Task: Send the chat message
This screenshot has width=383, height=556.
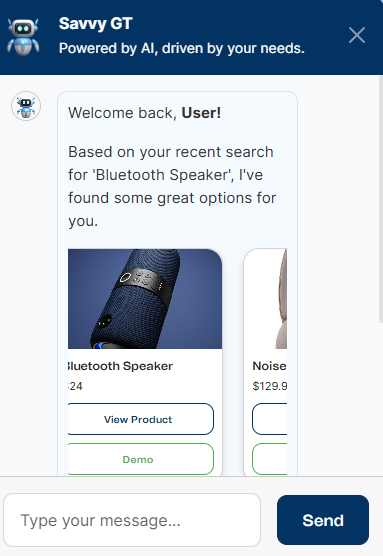Action: click(x=323, y=520)
